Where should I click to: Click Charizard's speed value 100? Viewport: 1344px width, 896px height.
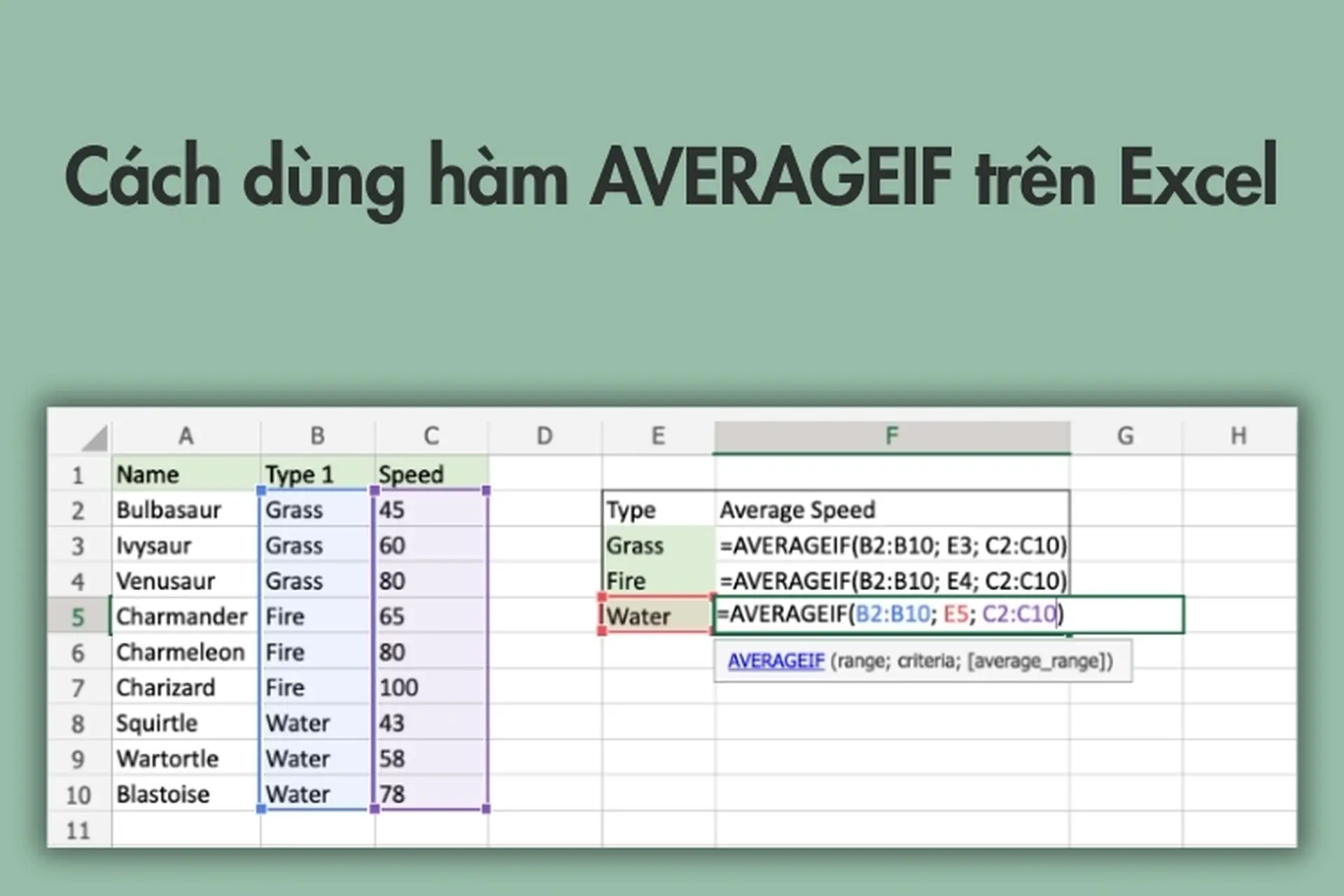(398, 687)
